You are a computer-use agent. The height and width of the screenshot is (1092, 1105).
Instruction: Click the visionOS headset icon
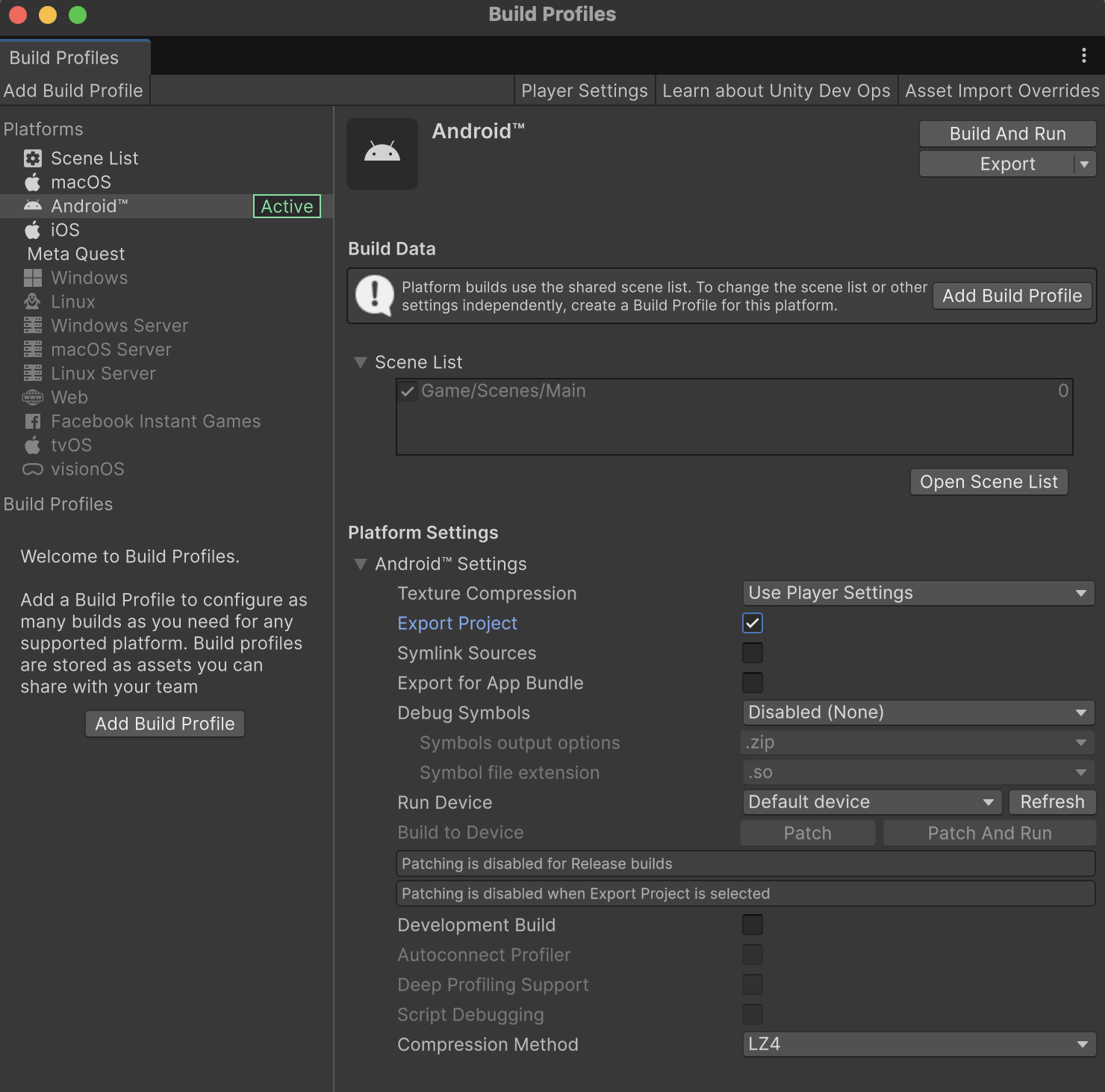click(x=33, y=469)
